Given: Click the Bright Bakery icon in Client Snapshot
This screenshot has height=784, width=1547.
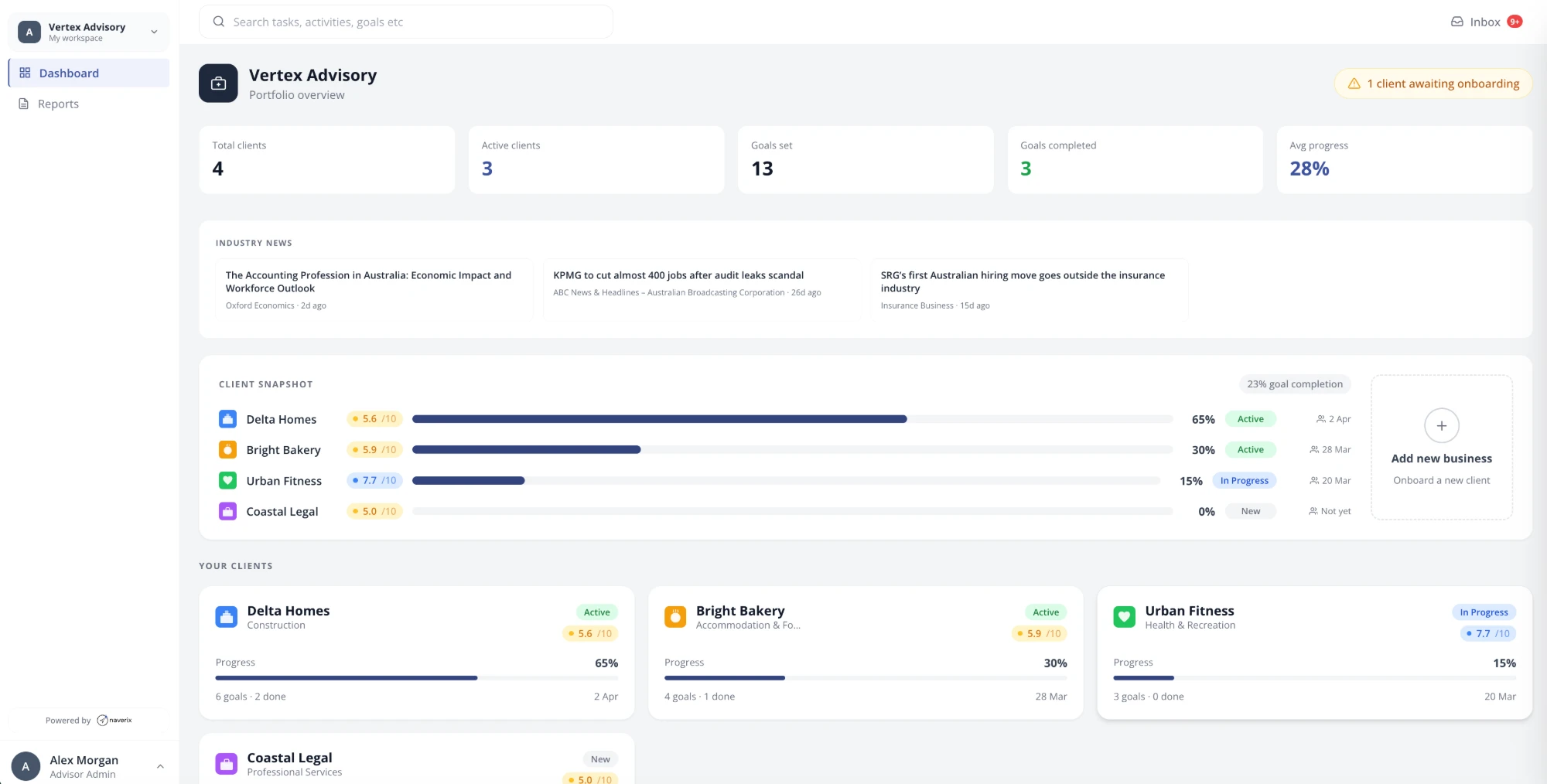Looking at the screenshot, I should [x=227, y=450].
